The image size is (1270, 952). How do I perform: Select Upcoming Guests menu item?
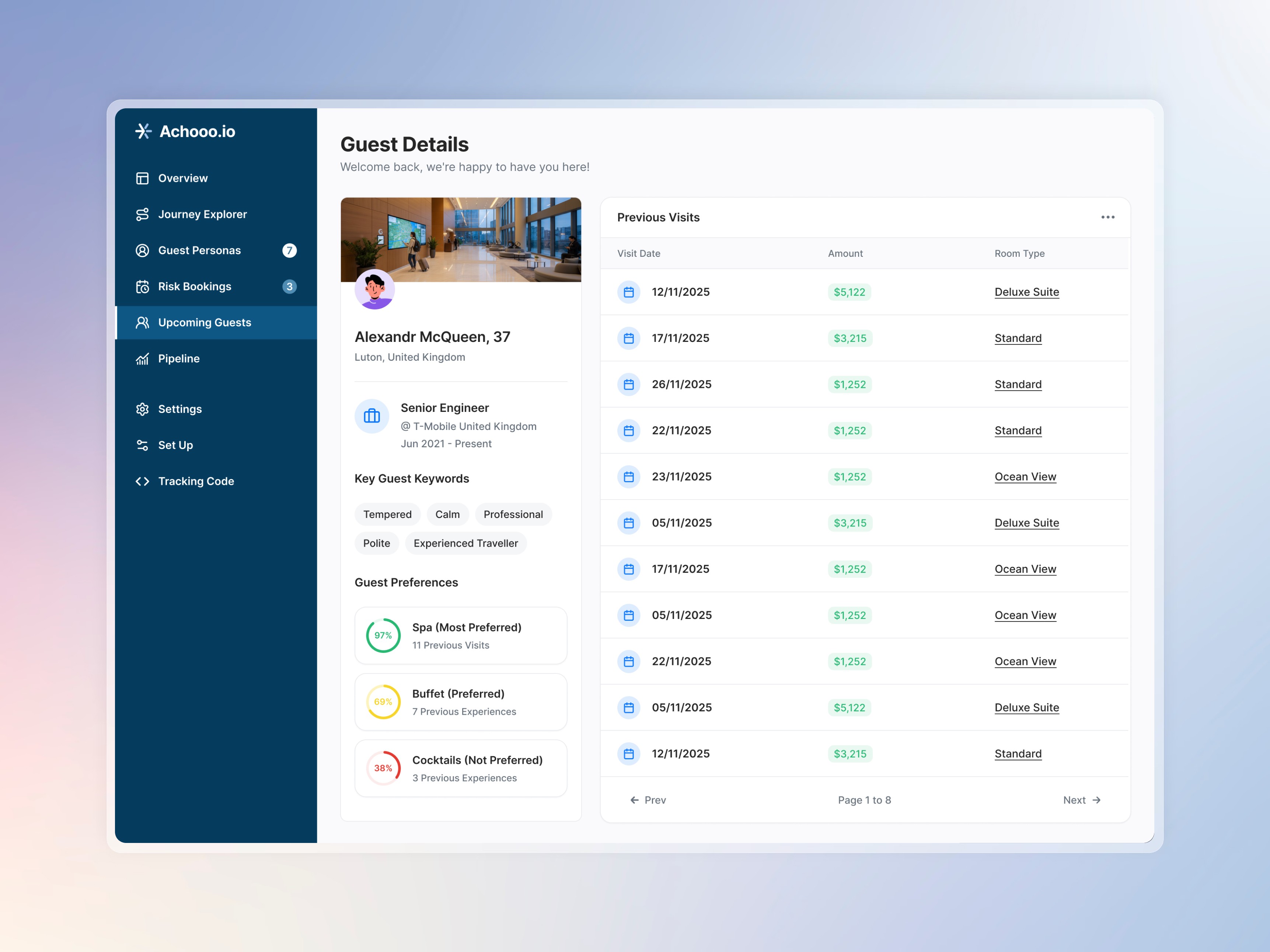[205, 322]
